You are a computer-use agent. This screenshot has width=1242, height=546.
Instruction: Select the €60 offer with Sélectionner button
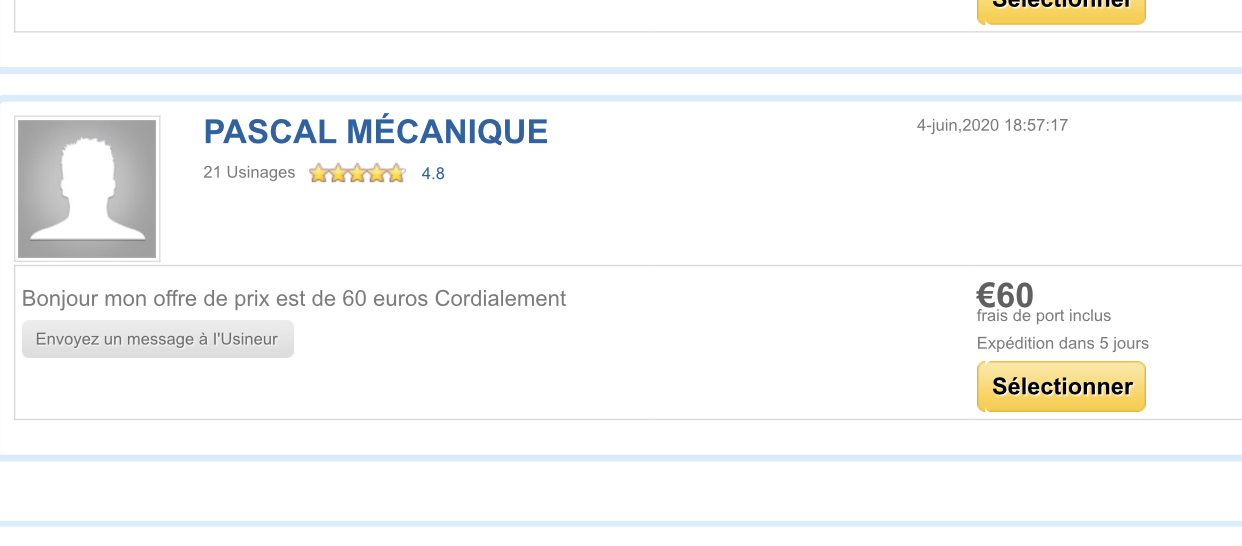point(1061,386)
